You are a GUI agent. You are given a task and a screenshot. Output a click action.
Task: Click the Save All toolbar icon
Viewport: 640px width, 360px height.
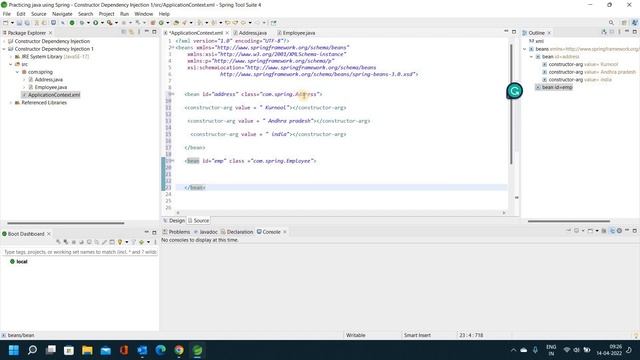pyautogui.click(x=27, y=23)
